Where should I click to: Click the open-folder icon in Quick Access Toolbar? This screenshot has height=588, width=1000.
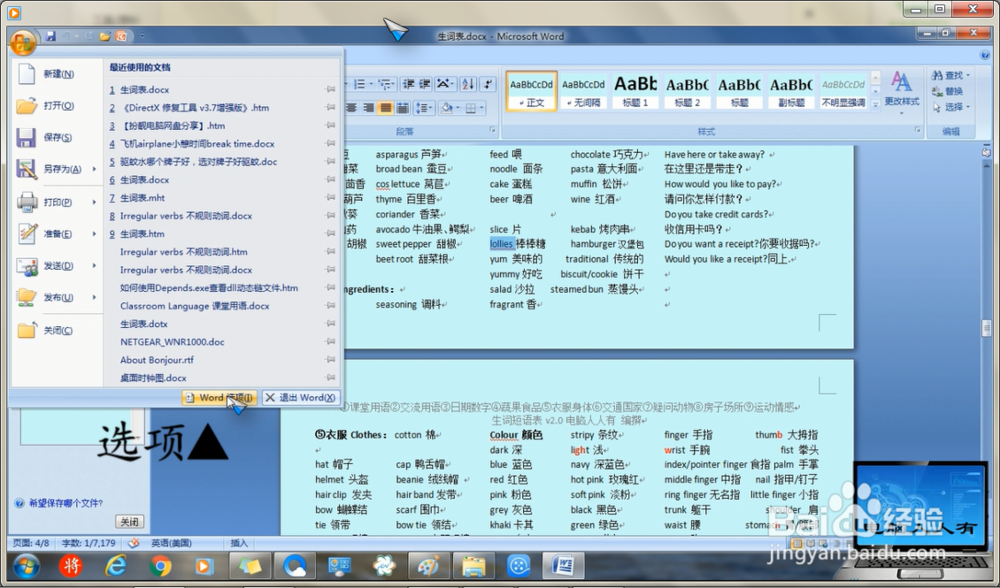pyautogui.click(x=105, y=36)
